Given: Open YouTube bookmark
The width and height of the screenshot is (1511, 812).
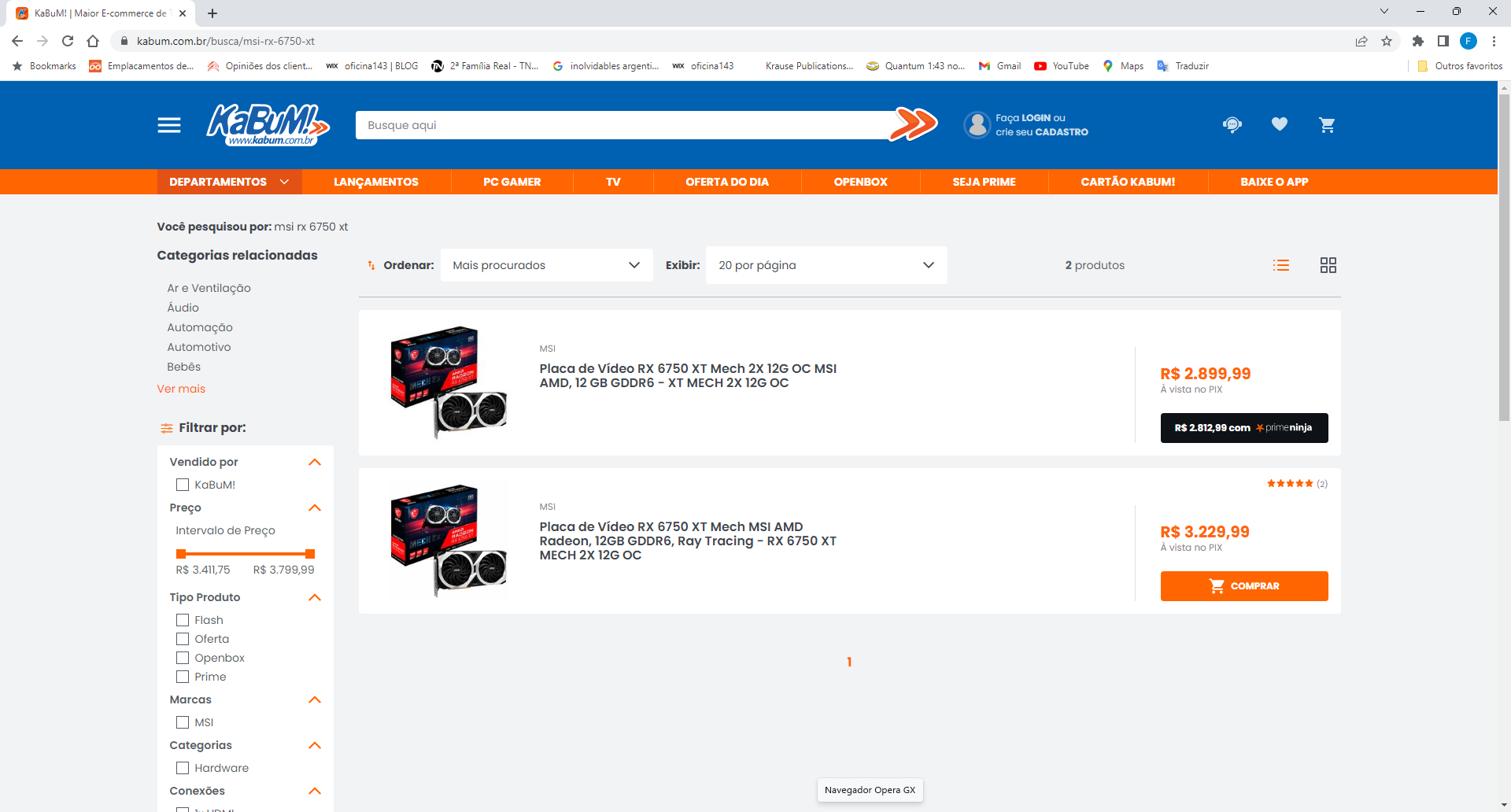Looking at the screenshot, I should click(1062, 66).
